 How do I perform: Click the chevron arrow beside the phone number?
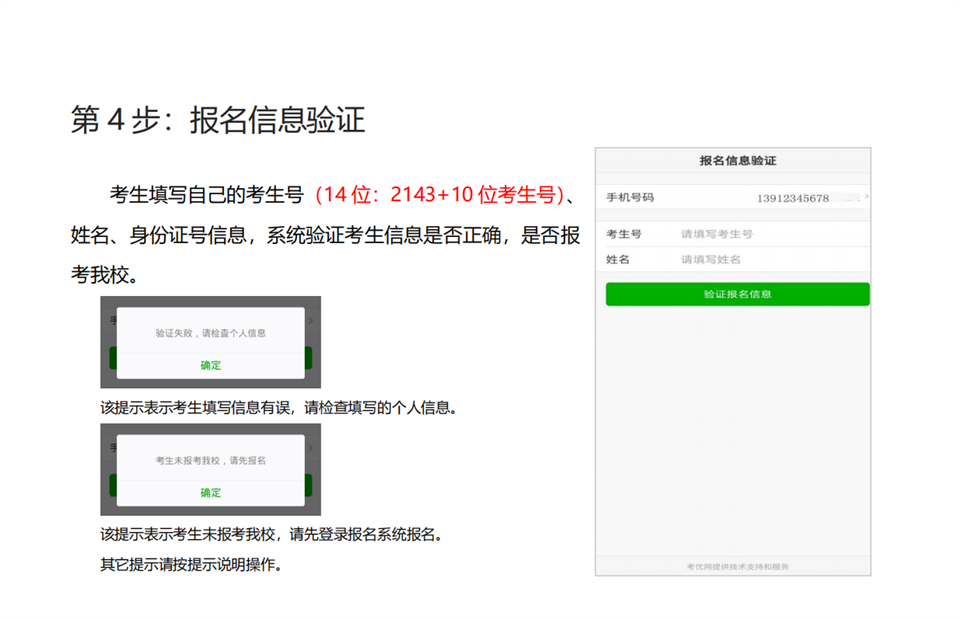point(866,197)
